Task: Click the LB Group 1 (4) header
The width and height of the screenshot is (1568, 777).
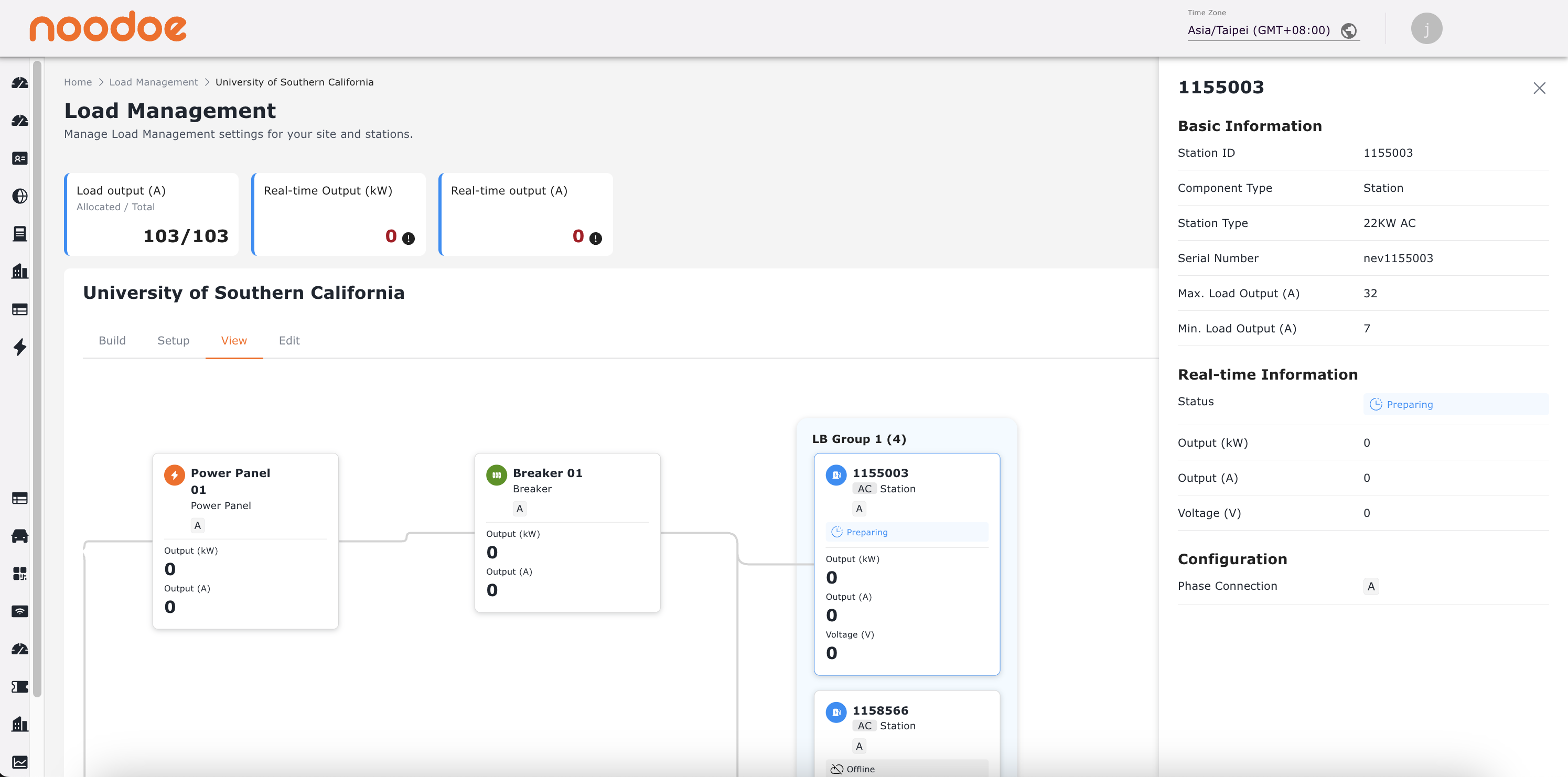Action: pos(859,439)
